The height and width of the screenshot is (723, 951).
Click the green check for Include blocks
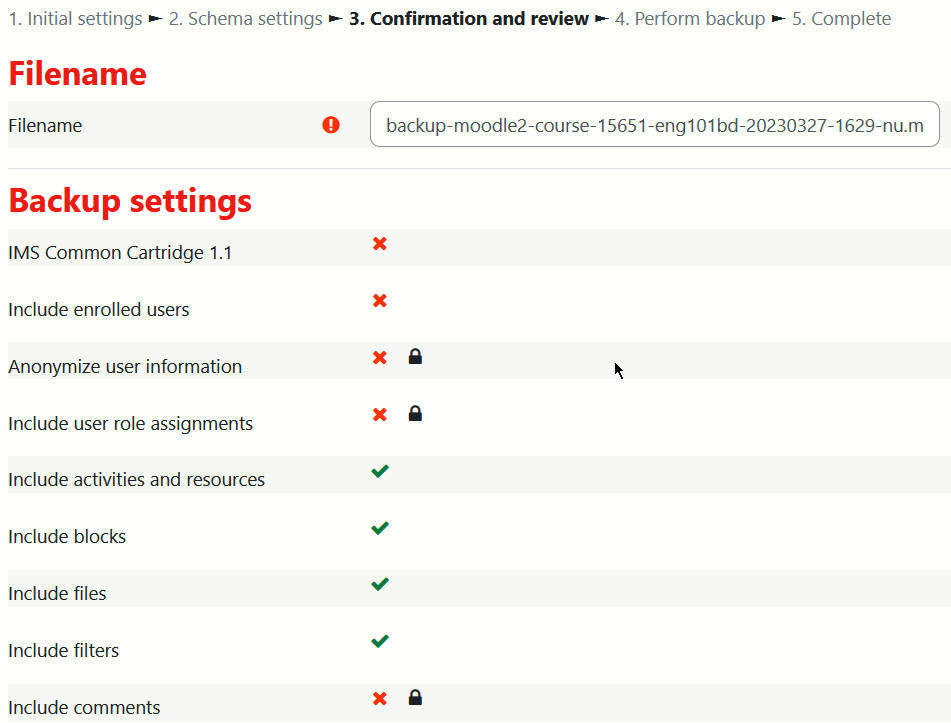(380, 528)
